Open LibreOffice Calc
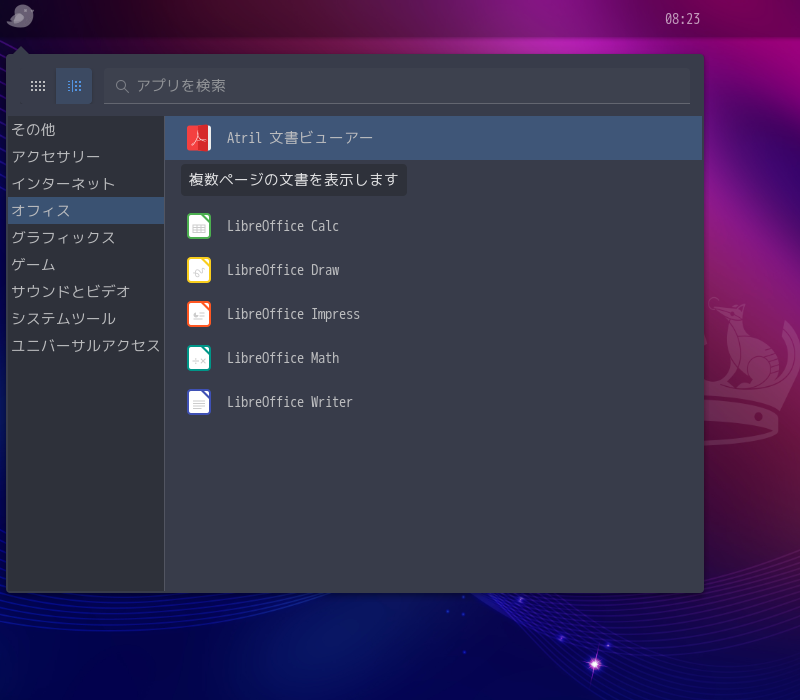800x700 pixels. (x=433, y=226)
